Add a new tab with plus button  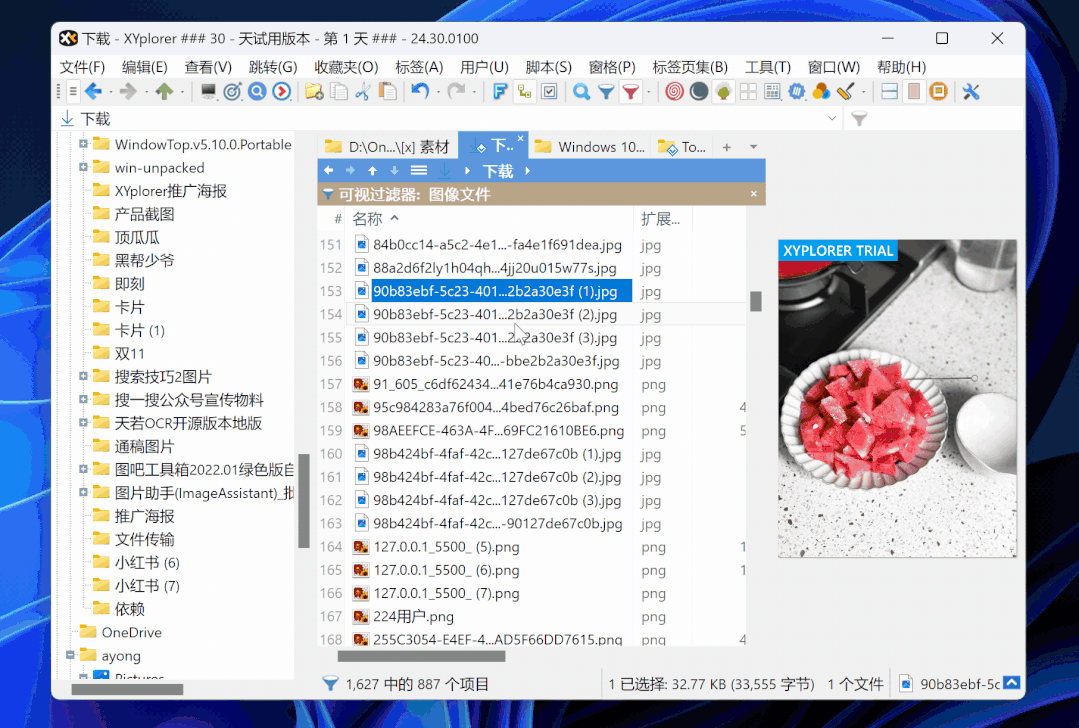[727, 147]
